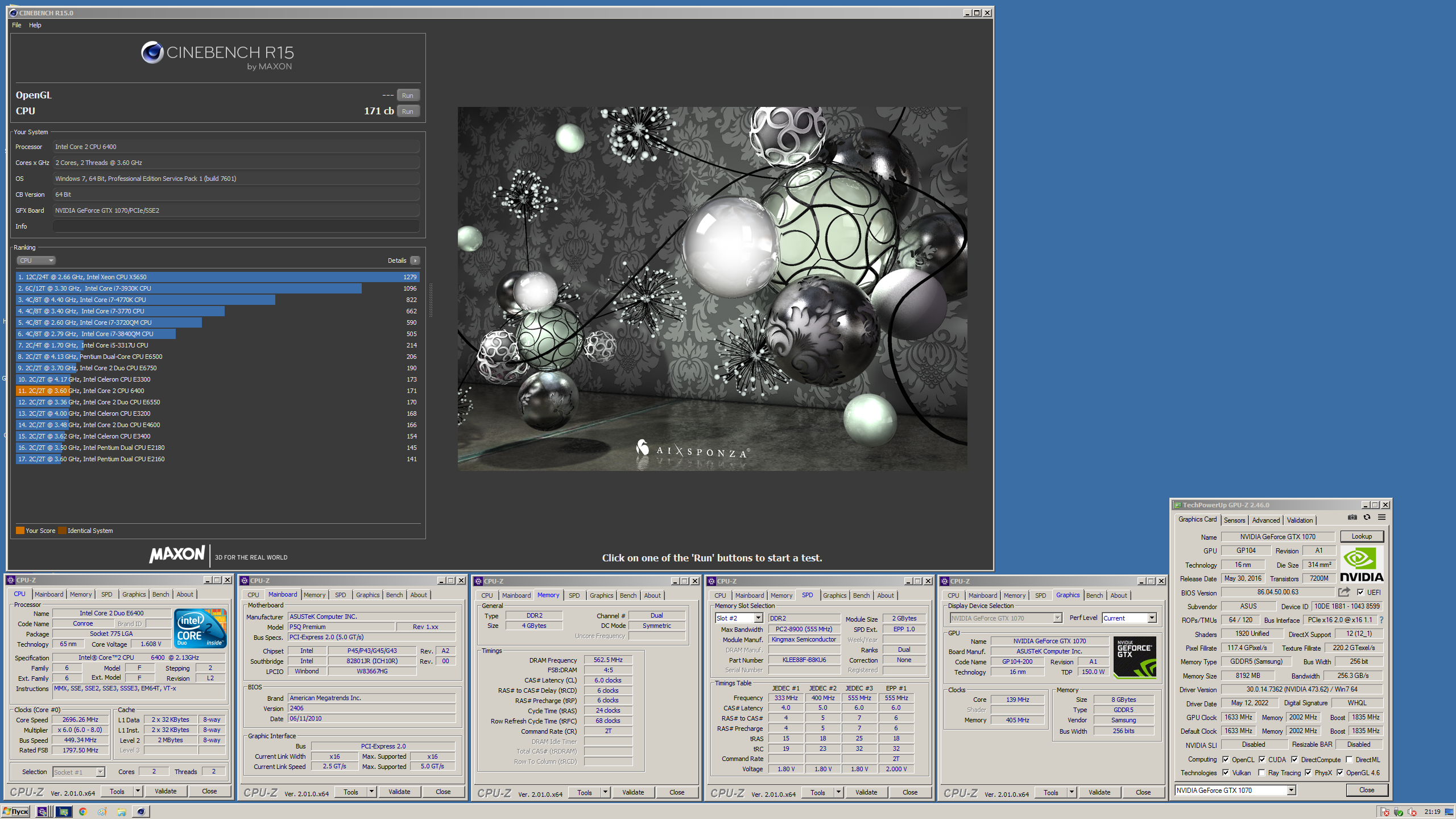Switch to the Bench tab in the first CPU-Z window
The height and width of the screenshot is (819, 1456).
tap(160, 594)
